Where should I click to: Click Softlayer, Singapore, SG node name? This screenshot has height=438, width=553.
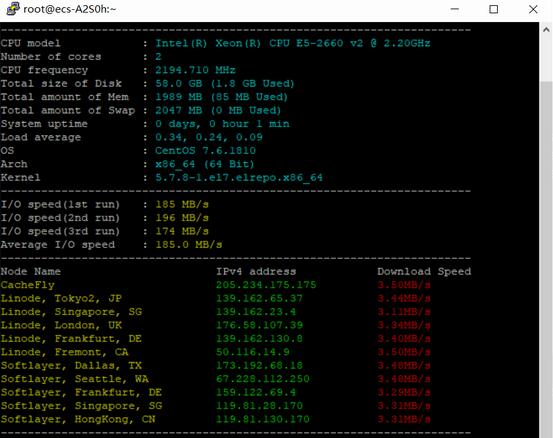(x=81, y=406)
